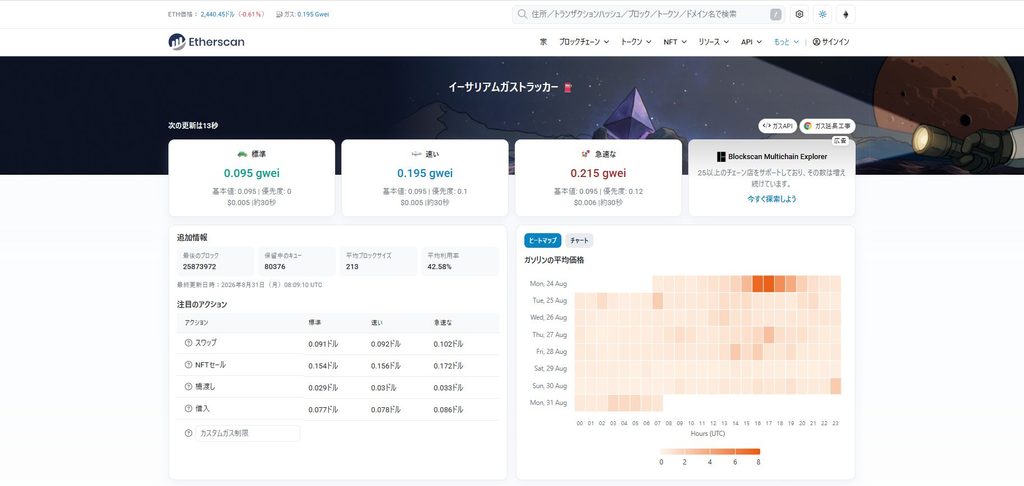
Task: Open the API menu
Action: 751,42
